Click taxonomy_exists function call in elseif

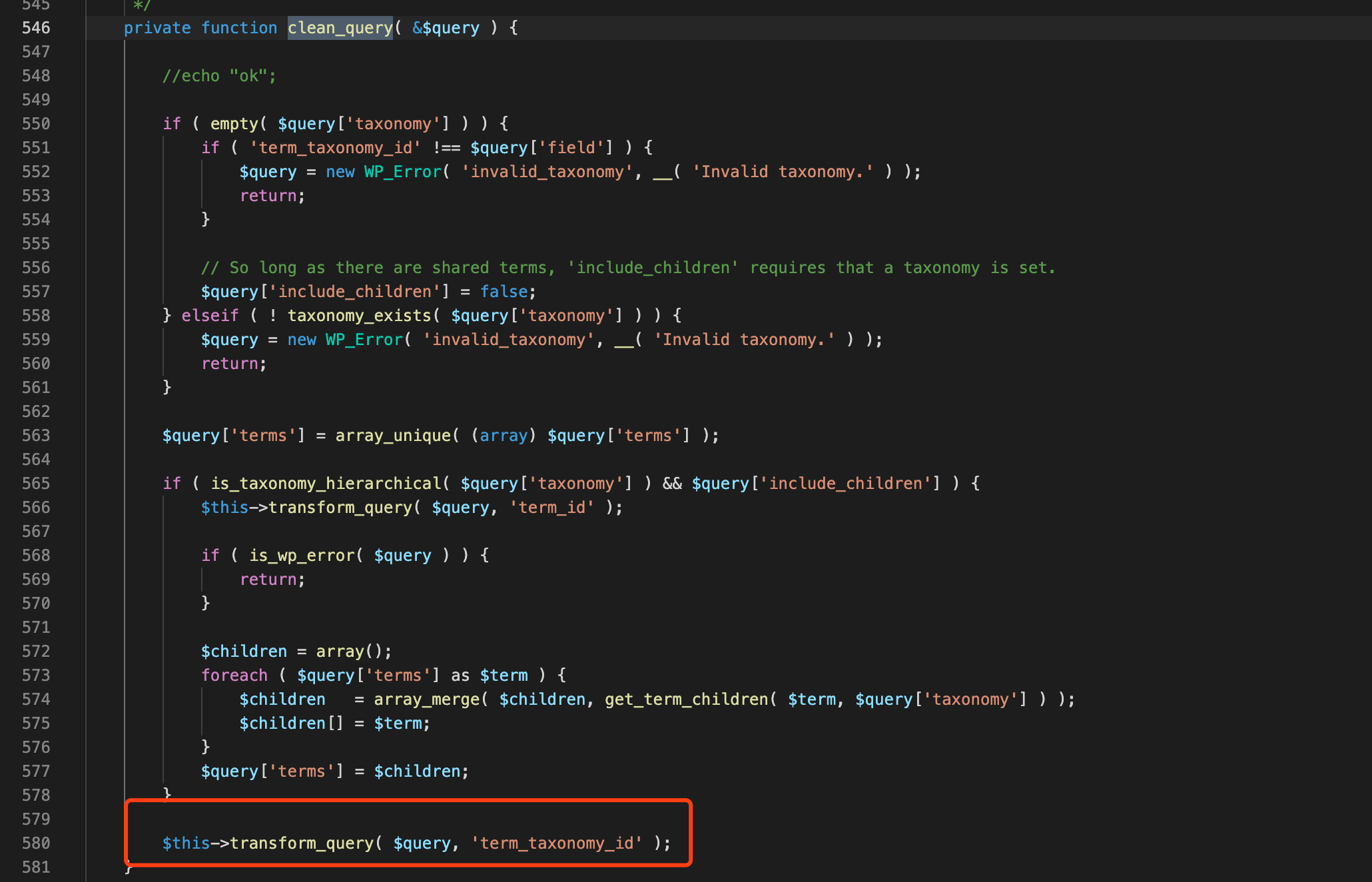[x=360, y=316]
